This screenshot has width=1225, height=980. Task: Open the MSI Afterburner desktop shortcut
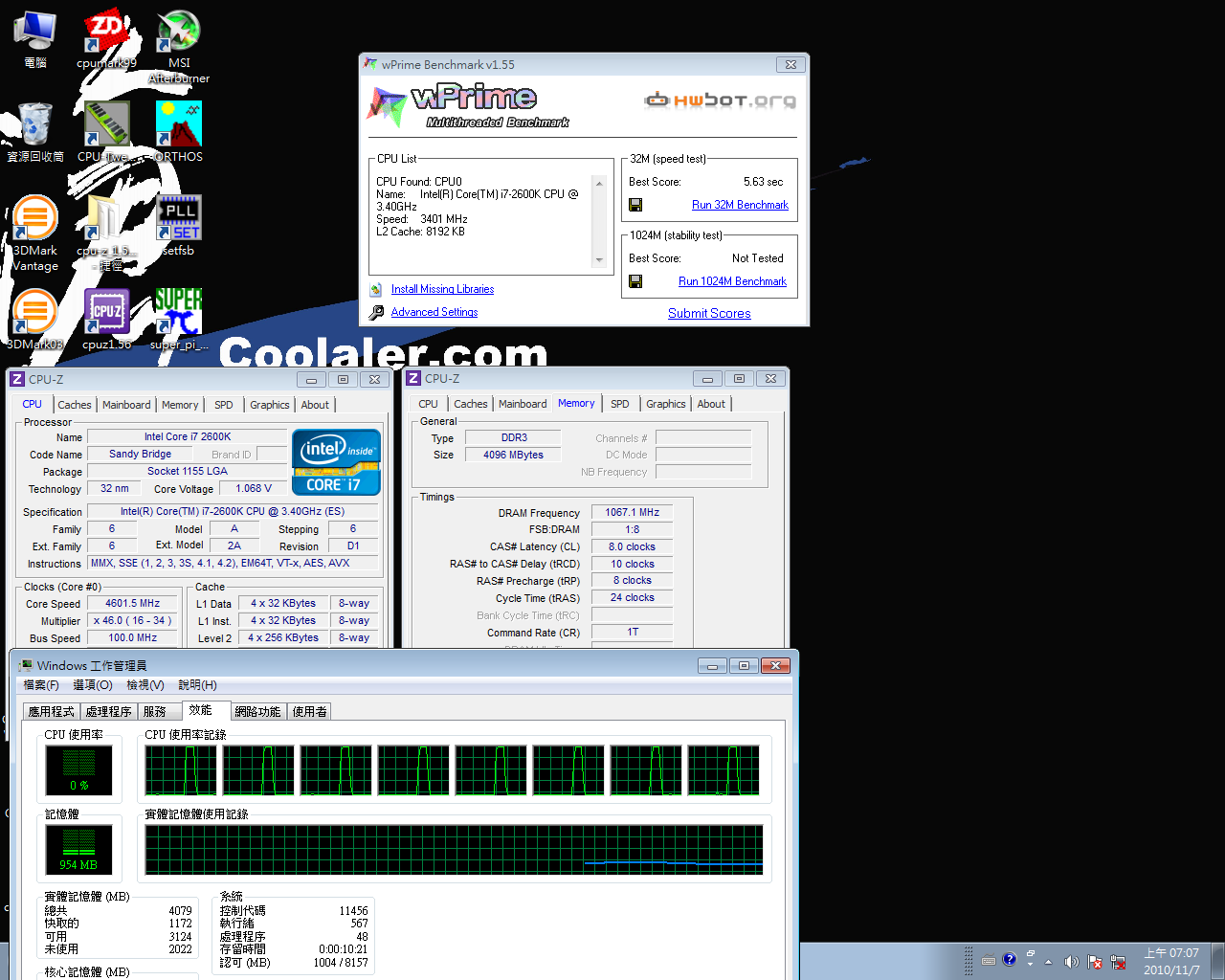179,46
